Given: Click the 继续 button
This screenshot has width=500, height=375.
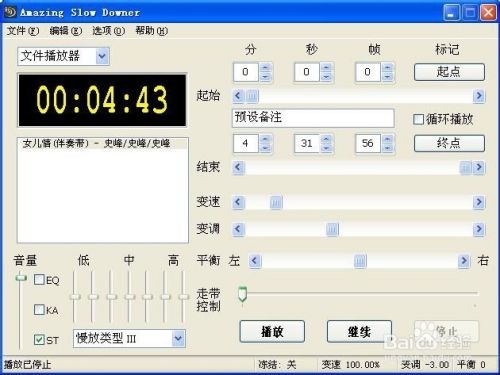Looking at the screenshot, I should (359, 331).
